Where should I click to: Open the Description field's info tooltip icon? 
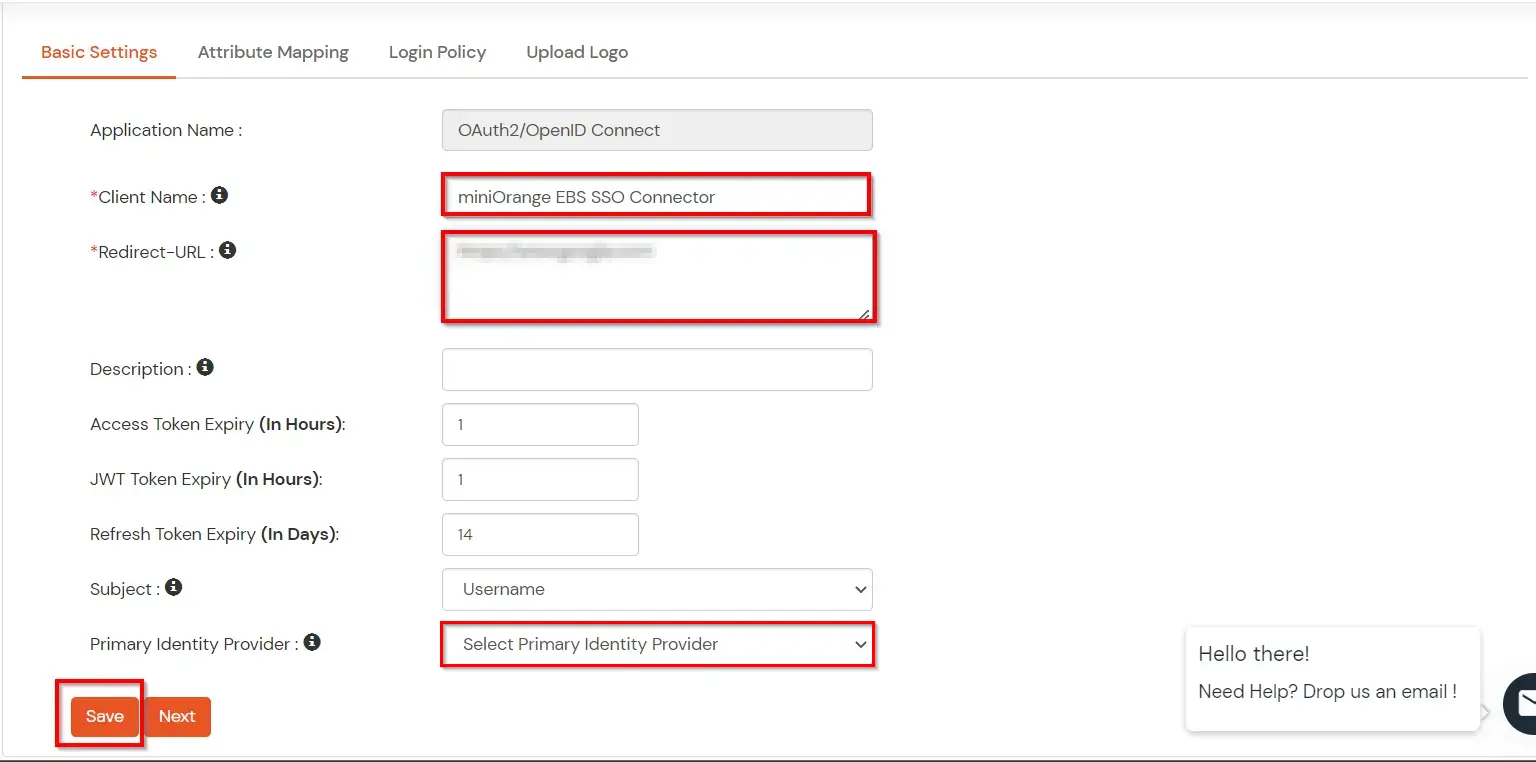[x=205, y=367]
